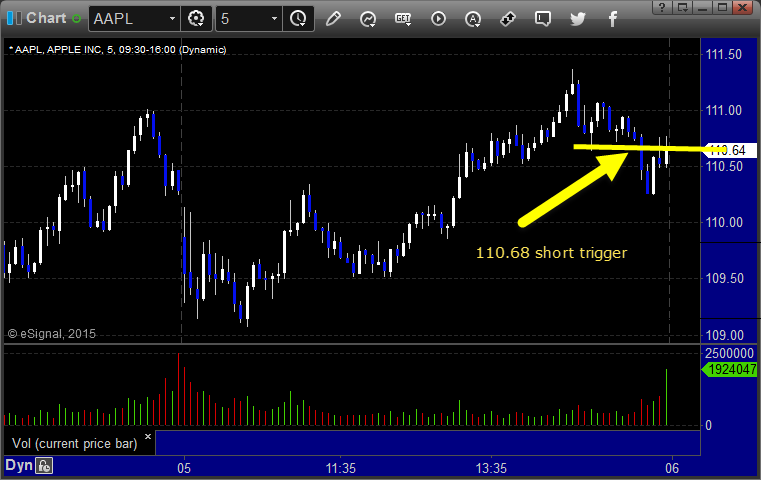
Task: Open the AAPL symbol dropdown arrow
Action: [172, 19]
